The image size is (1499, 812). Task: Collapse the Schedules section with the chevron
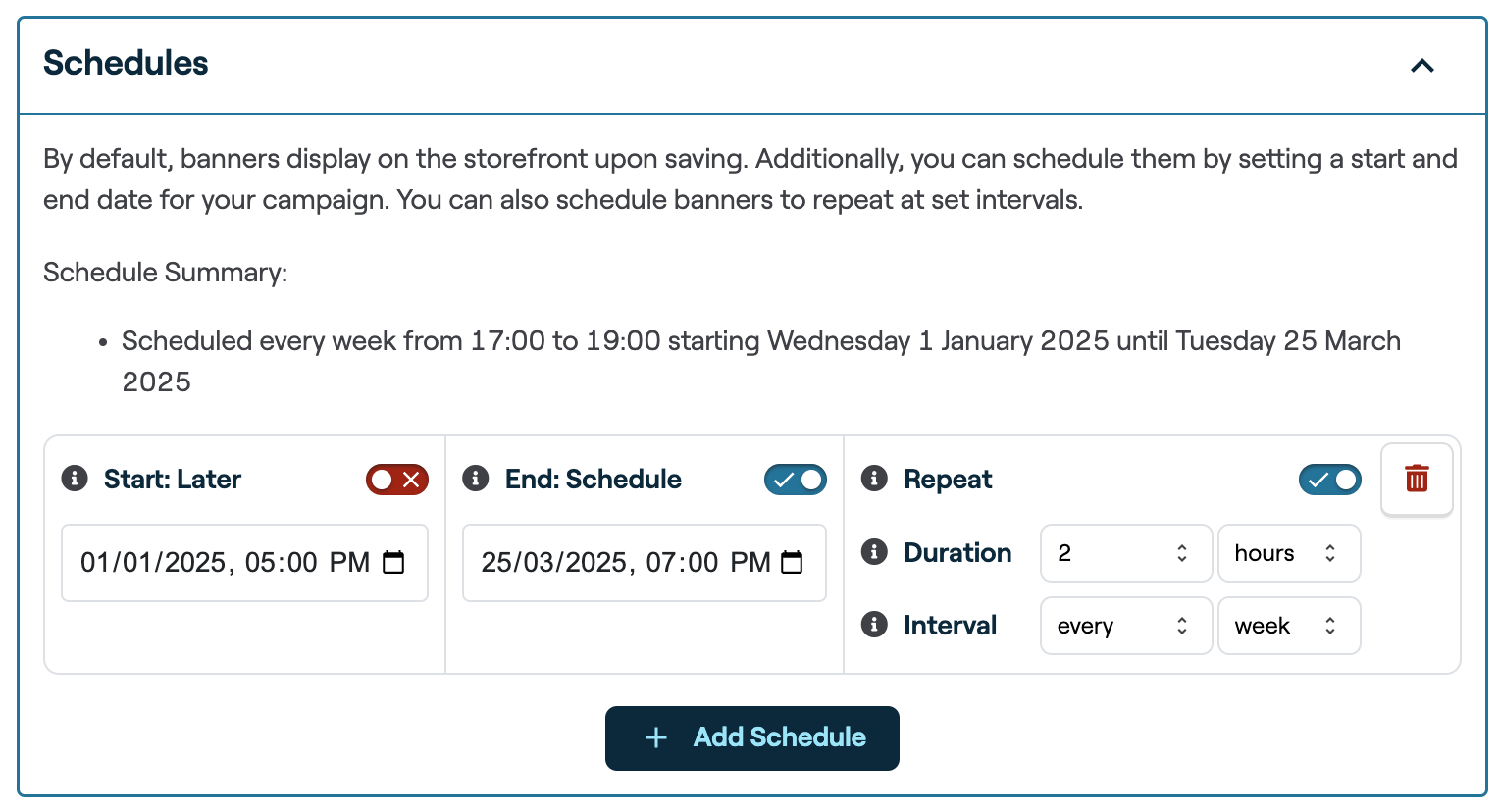(1421, 66)
